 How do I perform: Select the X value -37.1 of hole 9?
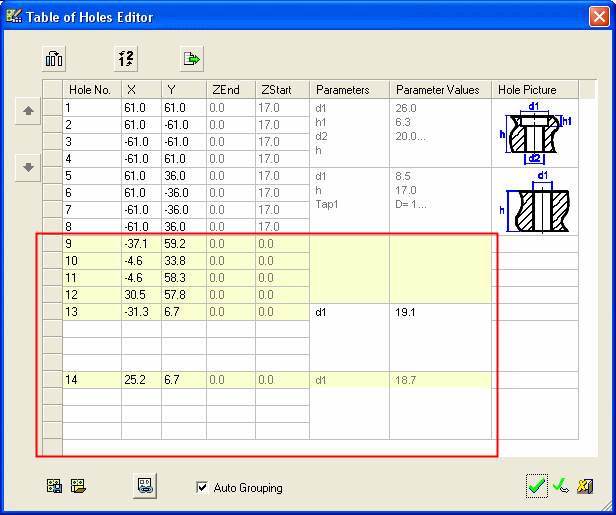pos(141,243)
